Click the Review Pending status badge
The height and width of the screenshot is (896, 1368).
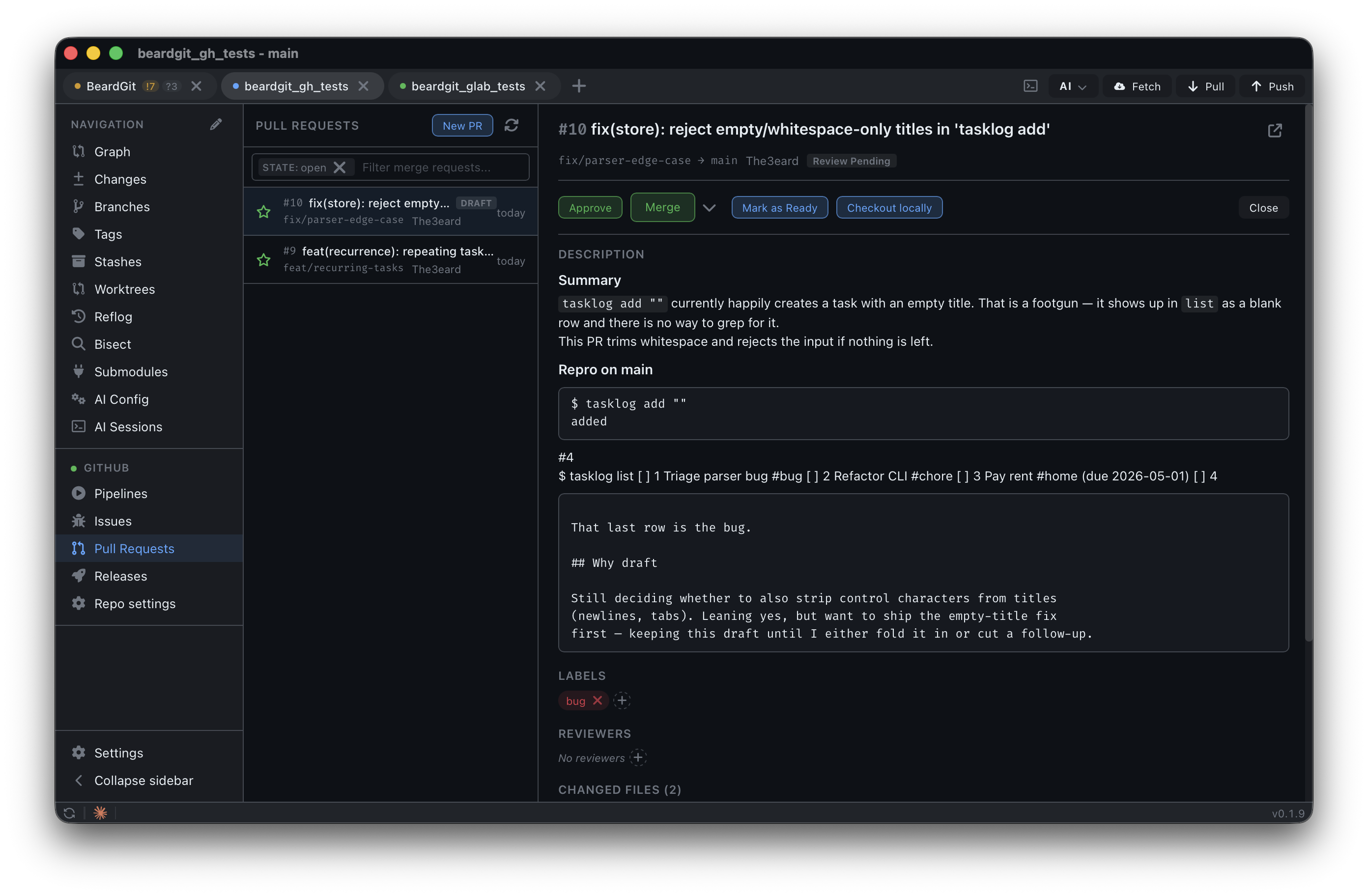[851, 161]
